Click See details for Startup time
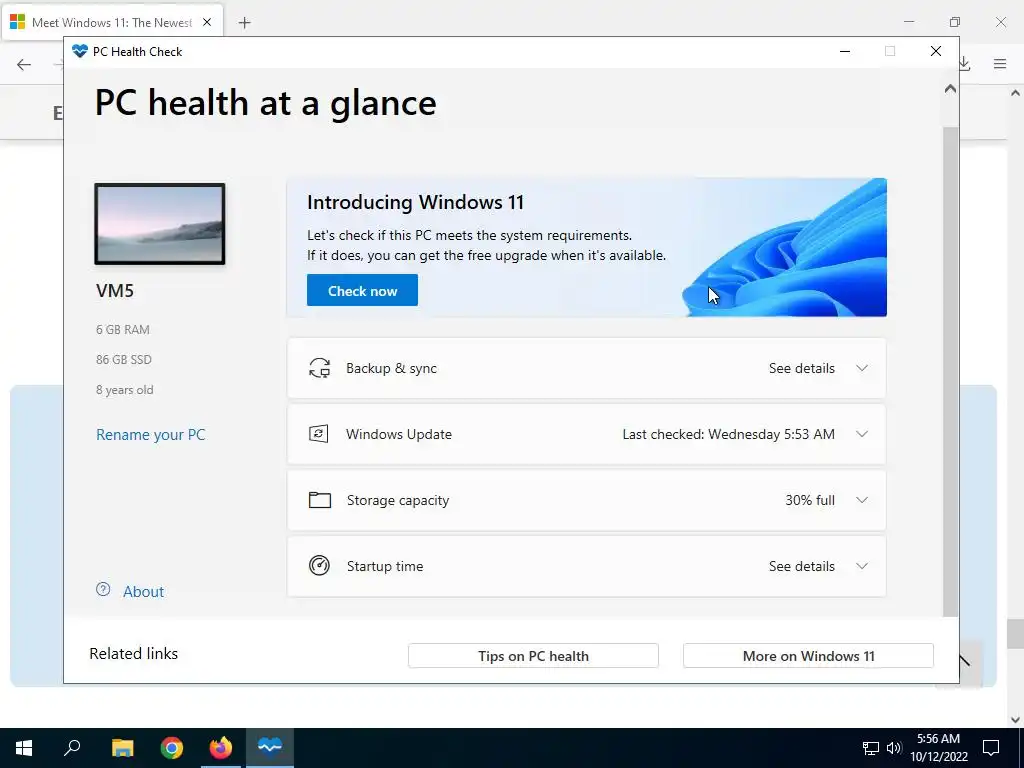 point(801,566)
